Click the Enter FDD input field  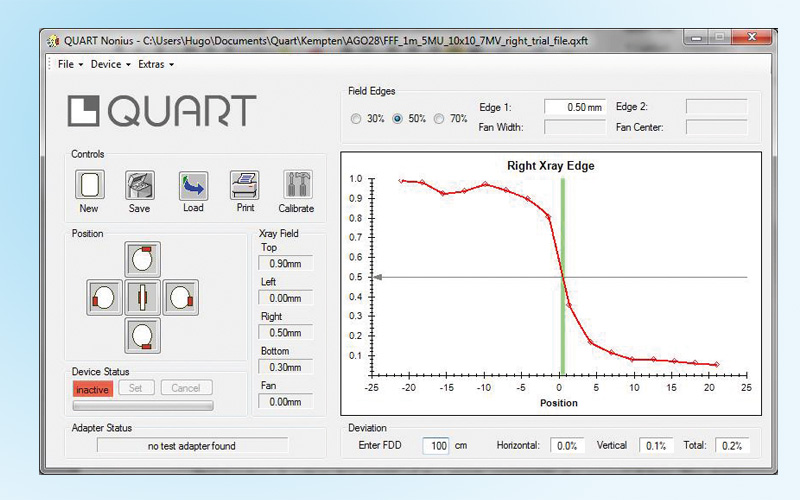[x=436, y=445]
